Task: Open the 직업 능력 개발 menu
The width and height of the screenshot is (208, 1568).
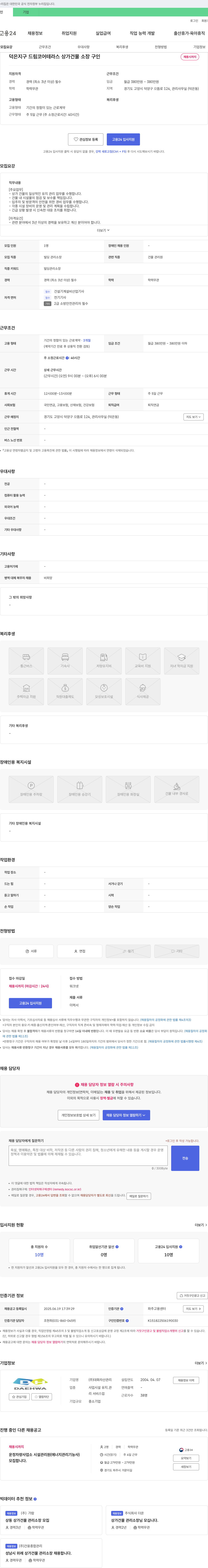Action: click(x=142, y=34)
